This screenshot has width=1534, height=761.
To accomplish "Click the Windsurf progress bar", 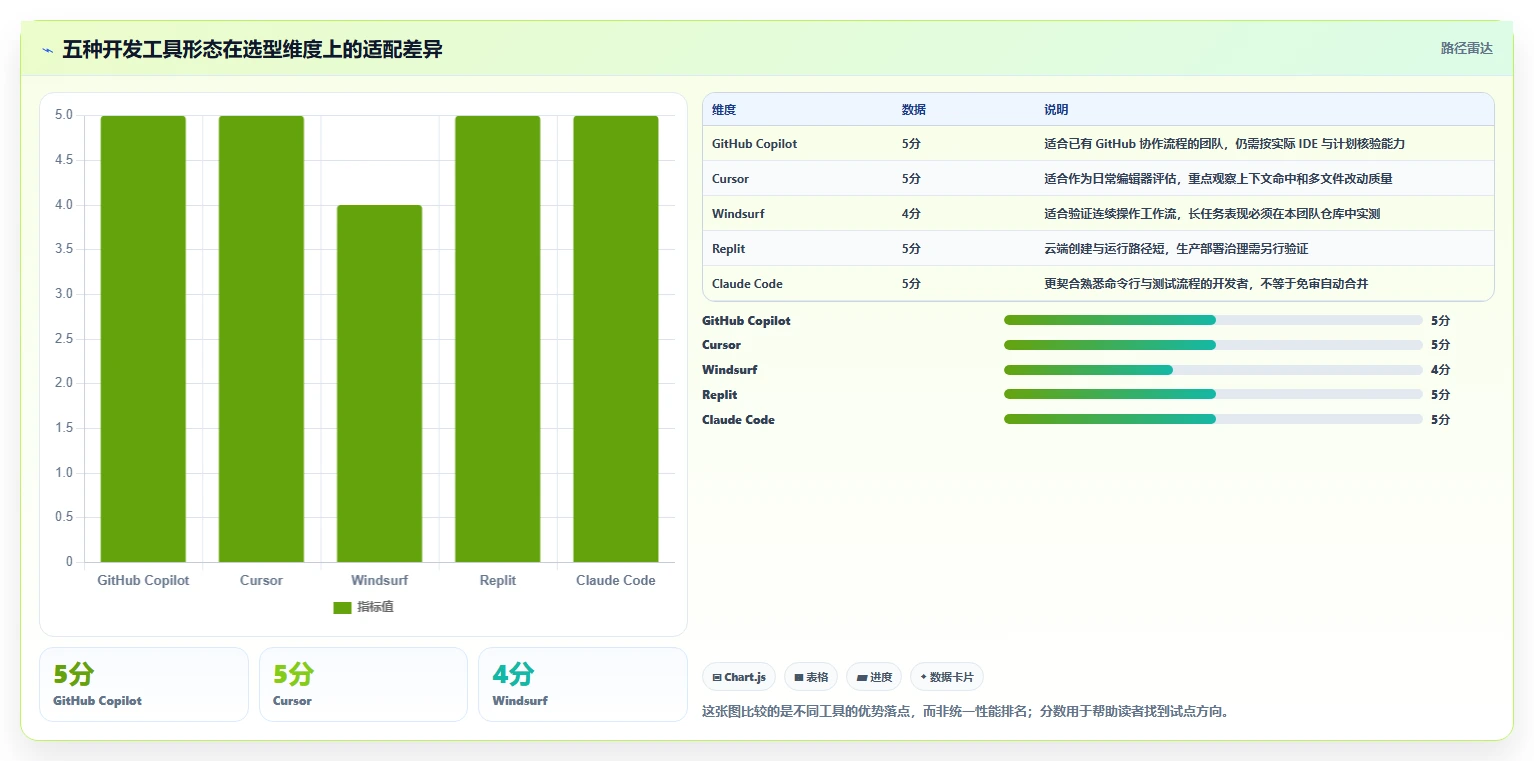I will (1213, 370).
